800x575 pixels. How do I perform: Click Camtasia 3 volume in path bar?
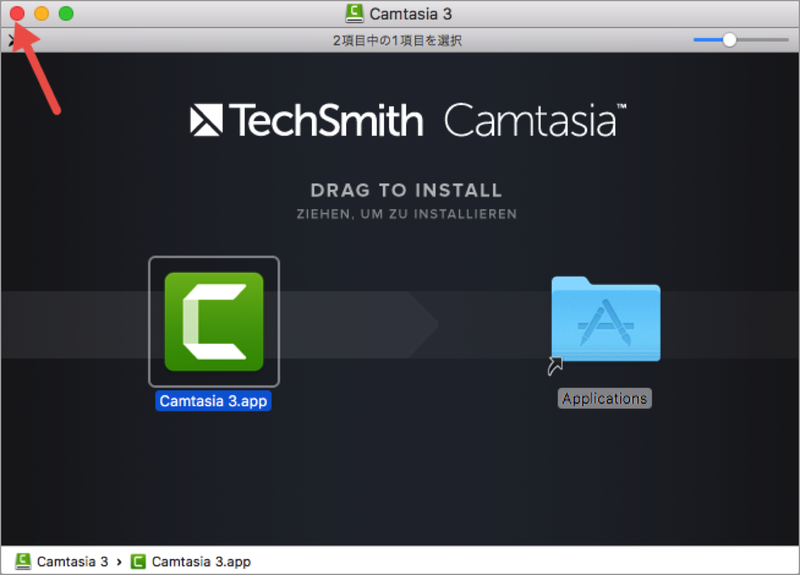pyautogui.click(x=62, y=562)
